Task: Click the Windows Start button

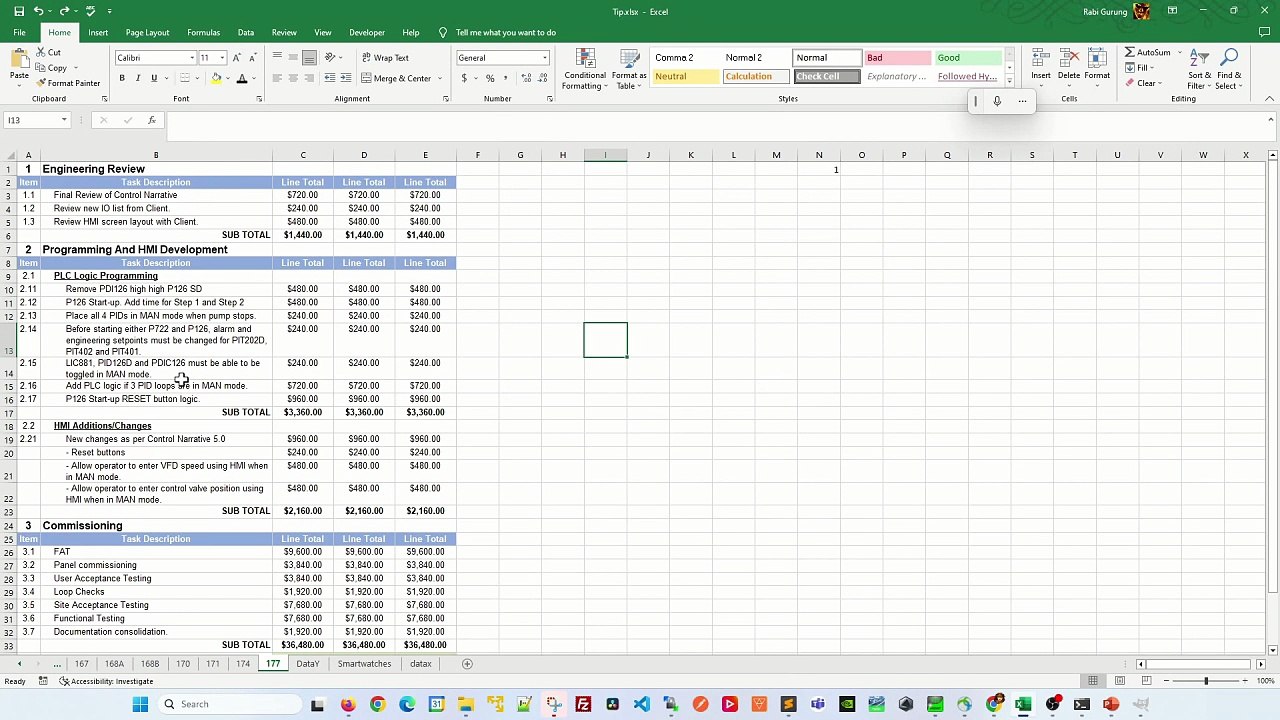Action: [140, 704]
